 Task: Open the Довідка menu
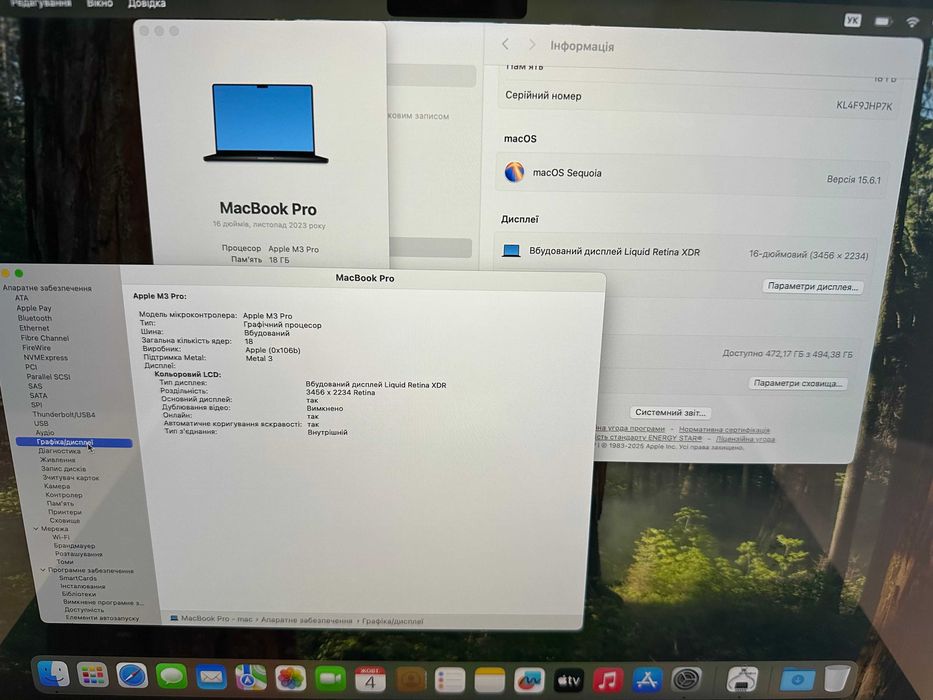(x=147, y=4)
